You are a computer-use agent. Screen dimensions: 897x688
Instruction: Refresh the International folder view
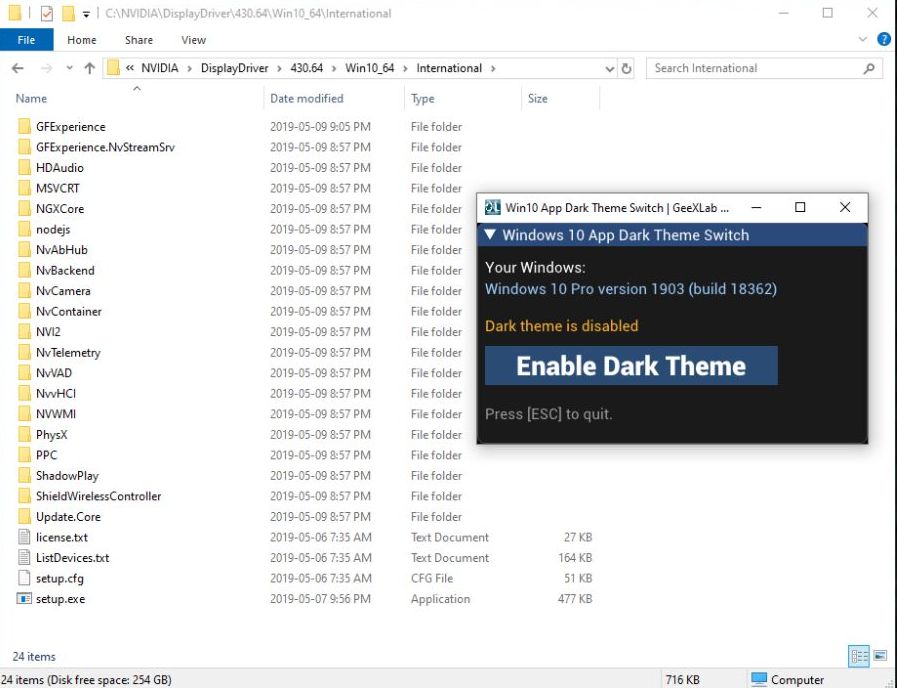(x=626, y=68)
